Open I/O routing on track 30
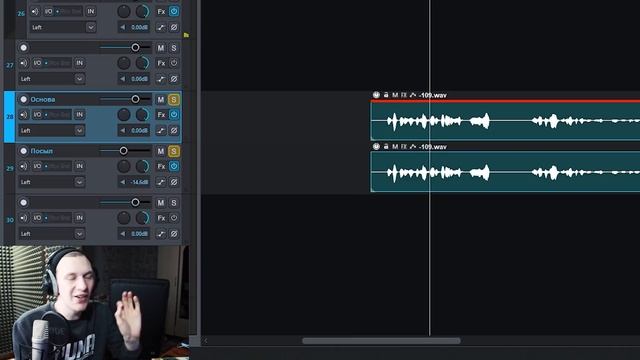640x360 pixels. tap(37, 218)
